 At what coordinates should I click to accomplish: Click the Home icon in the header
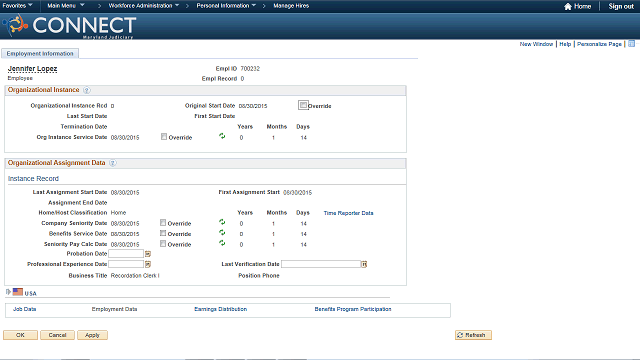tap(568, 6)
